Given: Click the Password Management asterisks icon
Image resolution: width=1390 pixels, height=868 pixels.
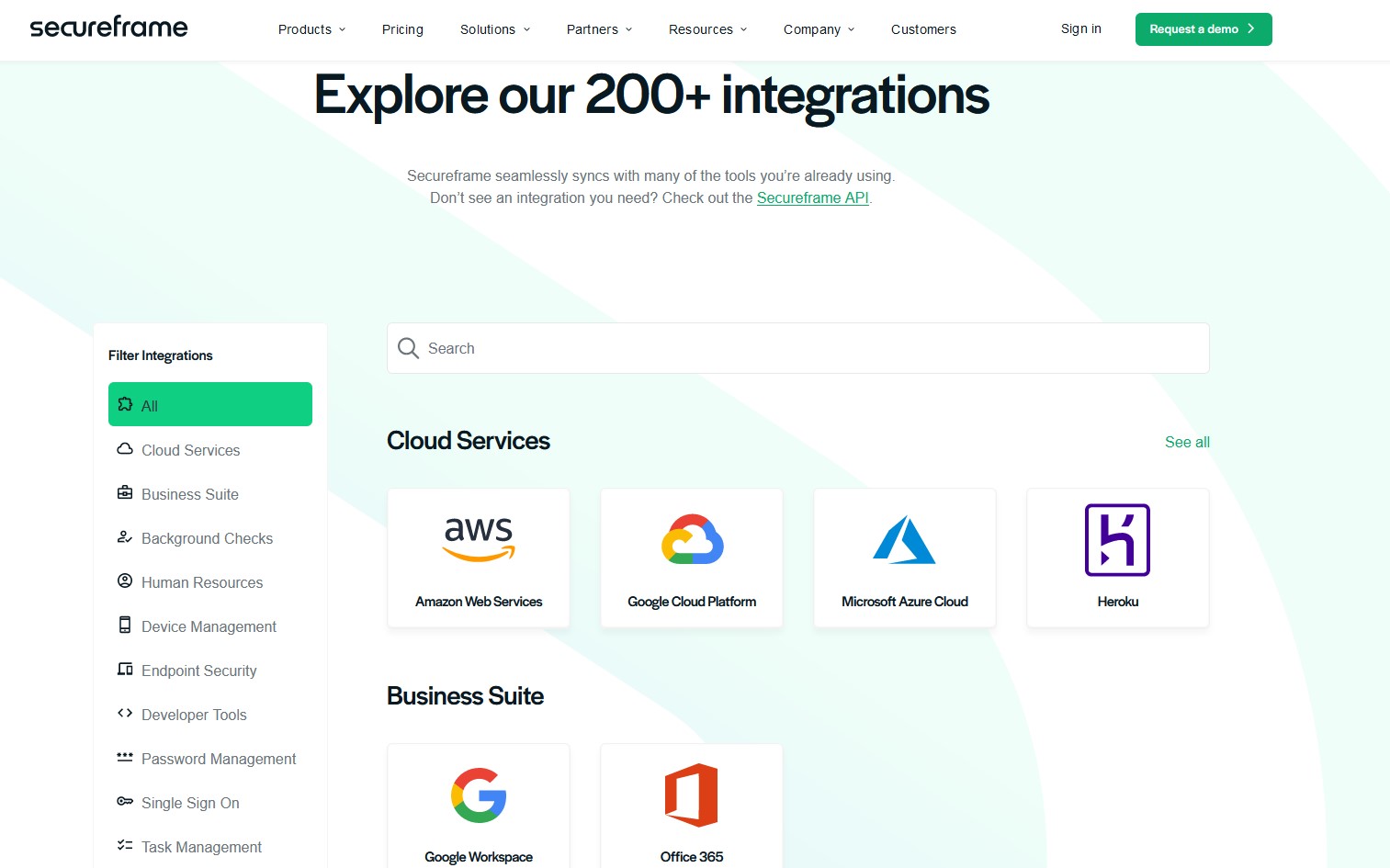Looking at the screenshot, I should click(x=125, y=757).
